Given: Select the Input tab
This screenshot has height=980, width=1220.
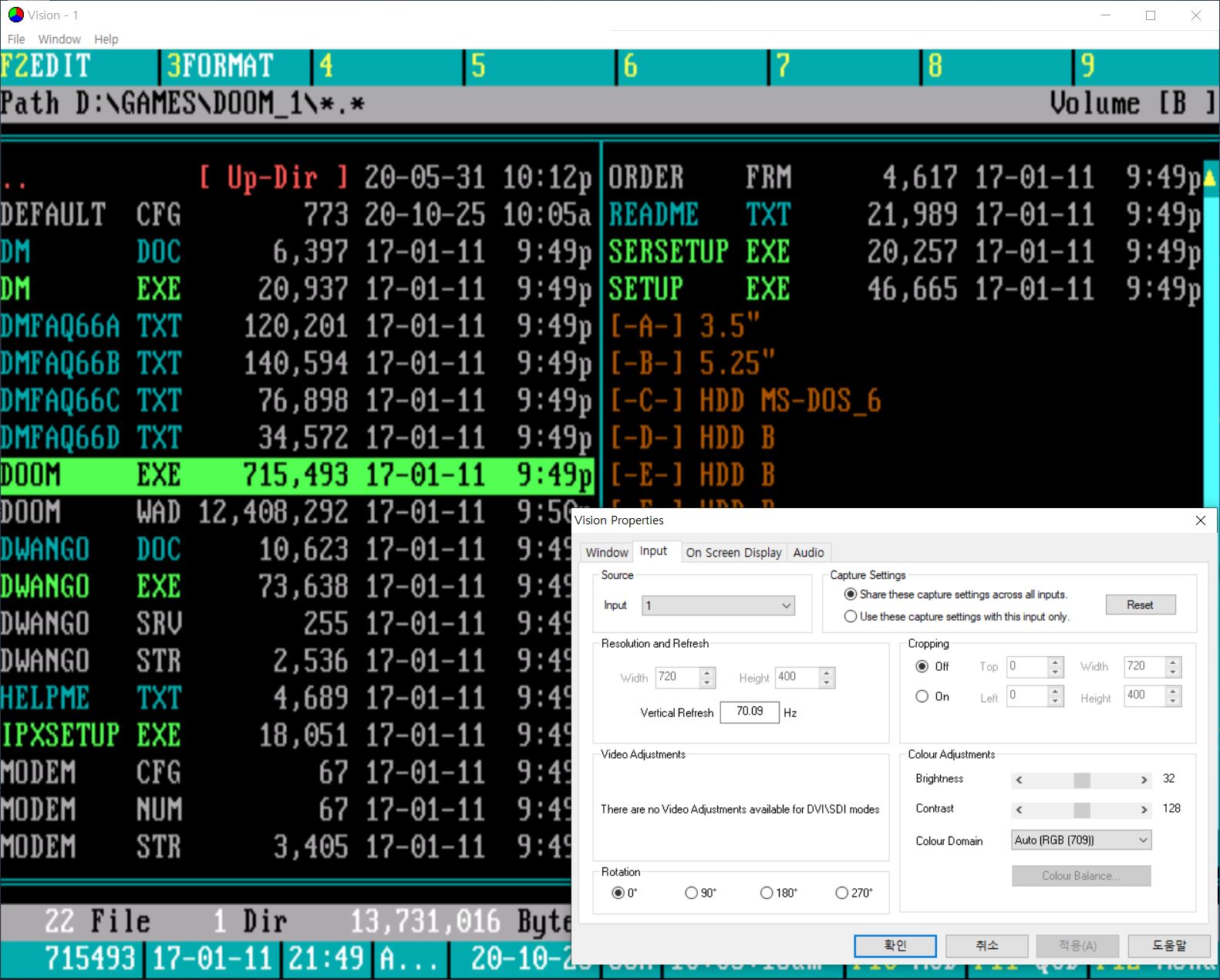Looking at the screenshot, I should pos(654,551).
